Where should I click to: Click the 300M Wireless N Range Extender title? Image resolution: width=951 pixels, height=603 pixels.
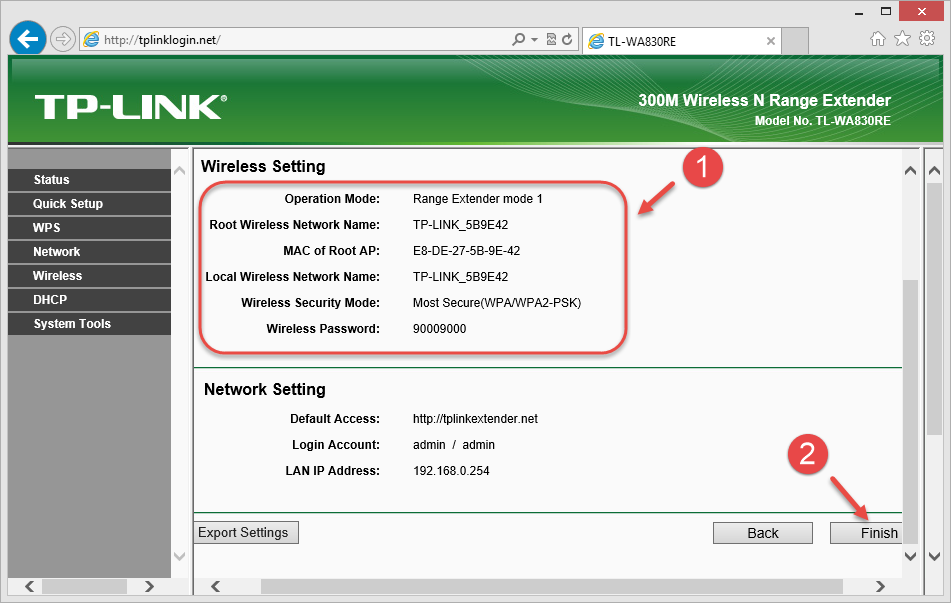pos(764,100)
